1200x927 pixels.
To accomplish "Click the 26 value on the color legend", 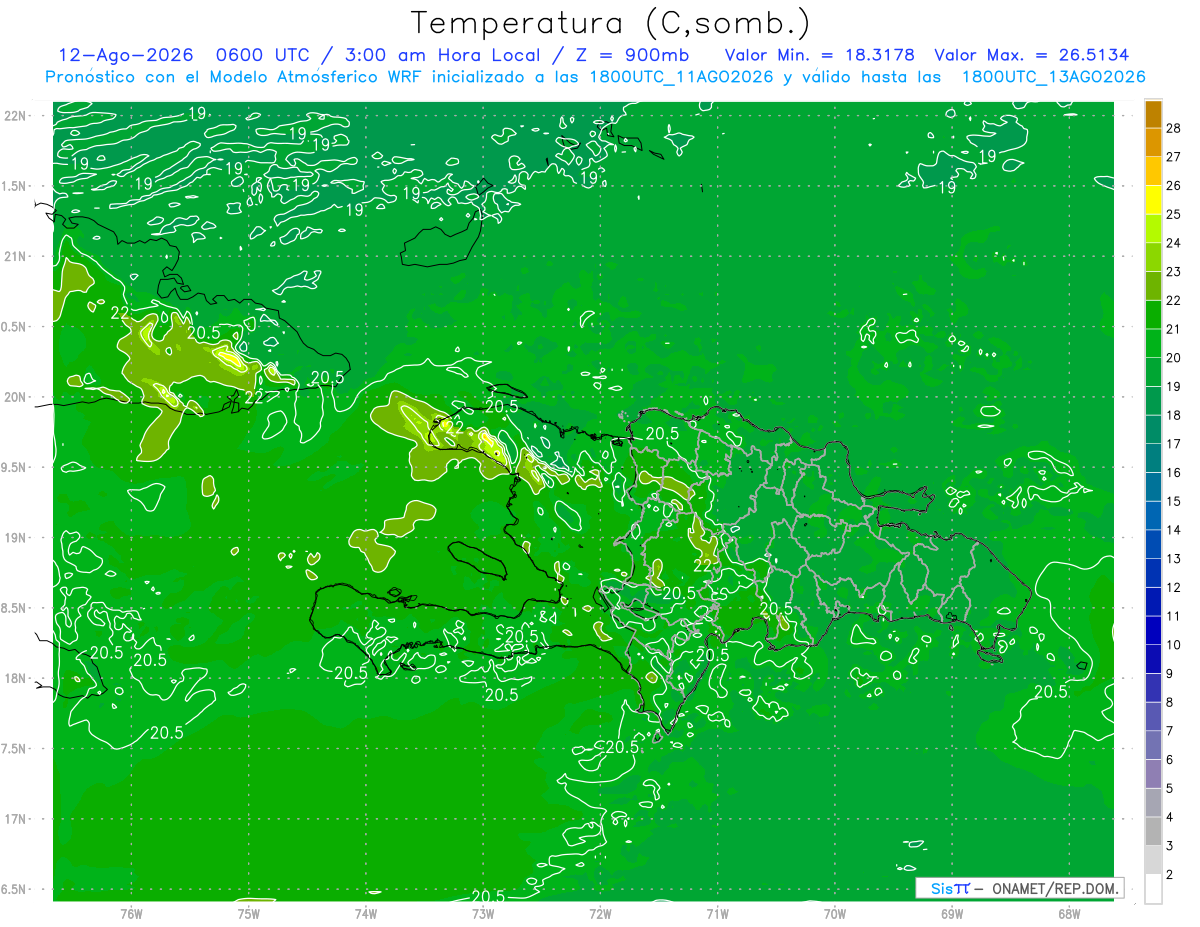I will coord(1174,185).
